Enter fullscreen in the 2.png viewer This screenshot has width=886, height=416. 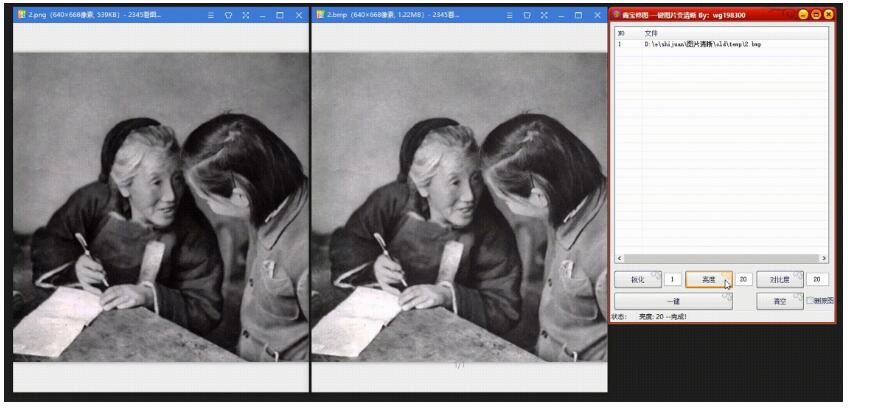click(244, 16)
